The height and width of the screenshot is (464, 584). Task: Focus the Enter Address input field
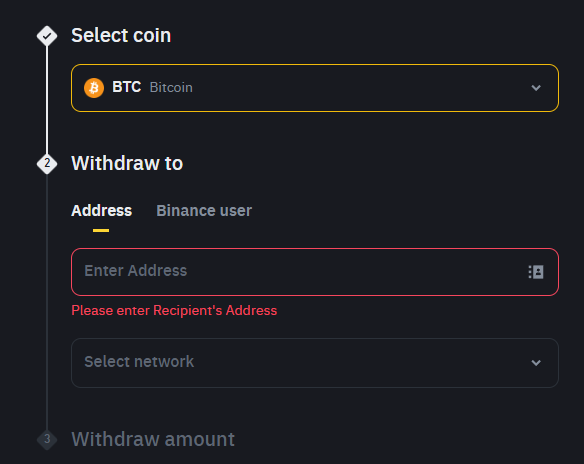pyautogui.click(x=315, y=272)
